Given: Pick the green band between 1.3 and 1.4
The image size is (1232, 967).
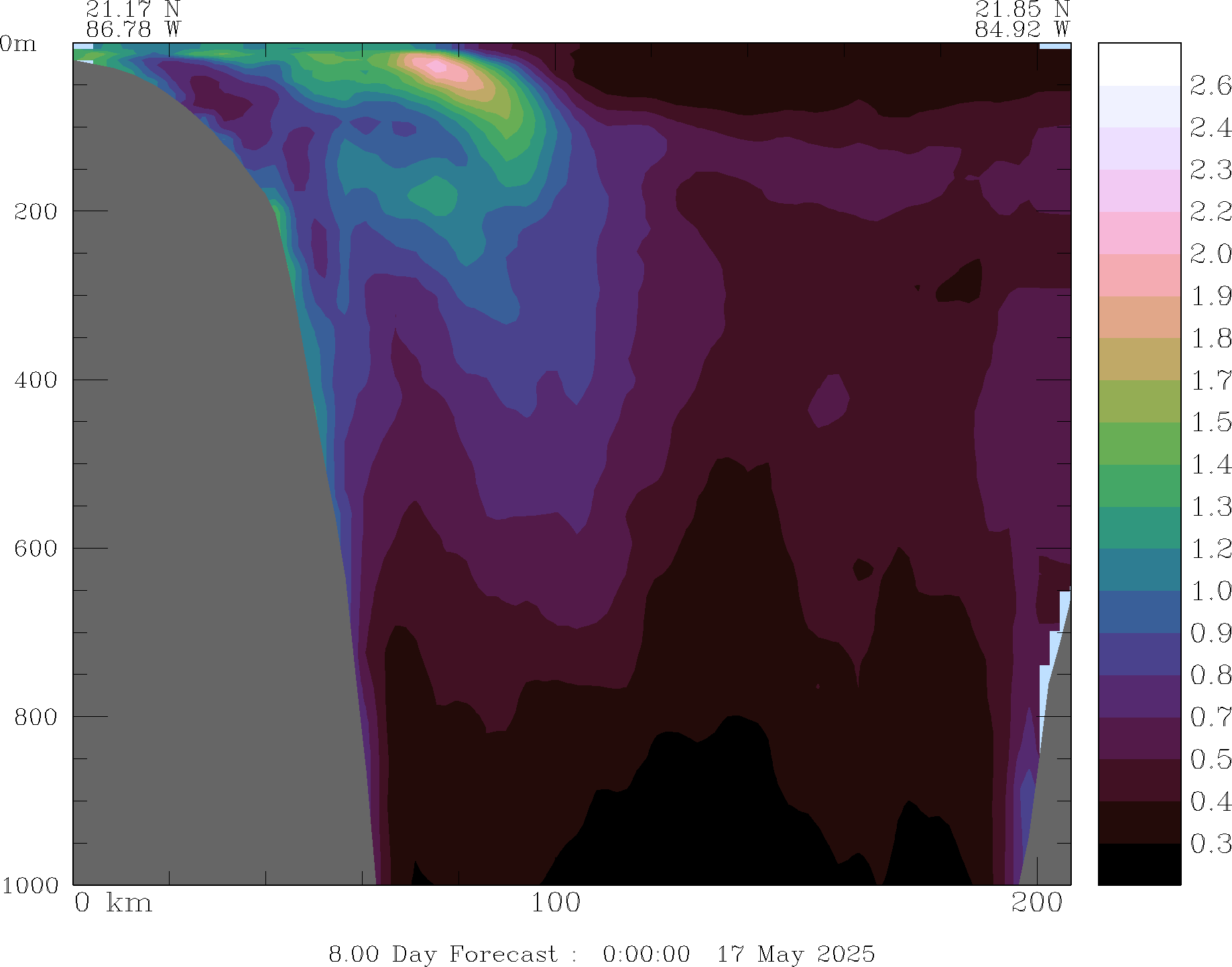Looking at the screenshot, I should 1139,486.
